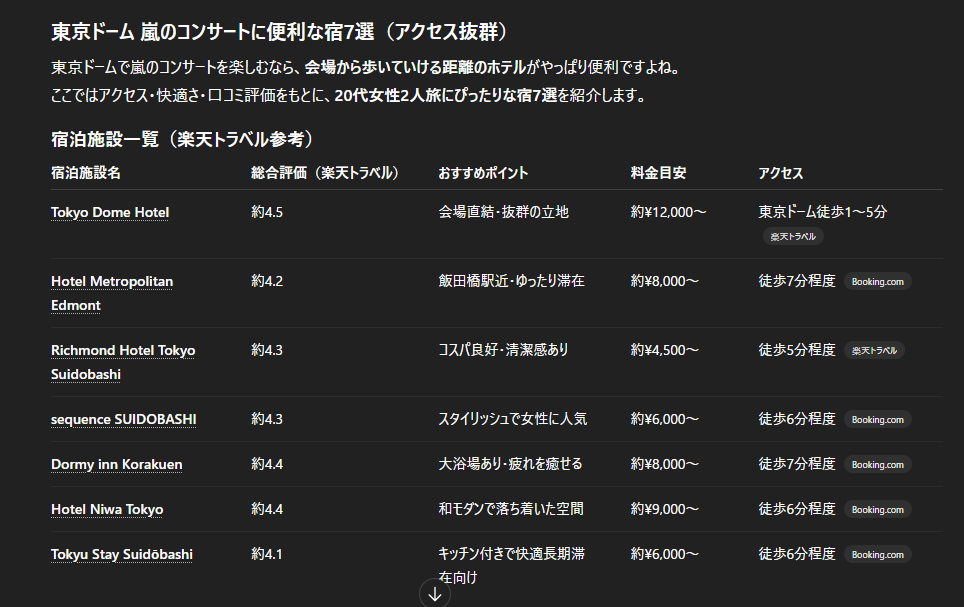Click Booking.com badge in Tokyu Stay Suidōbashi row
964x607 pixels.
click(x=877, y=554)
